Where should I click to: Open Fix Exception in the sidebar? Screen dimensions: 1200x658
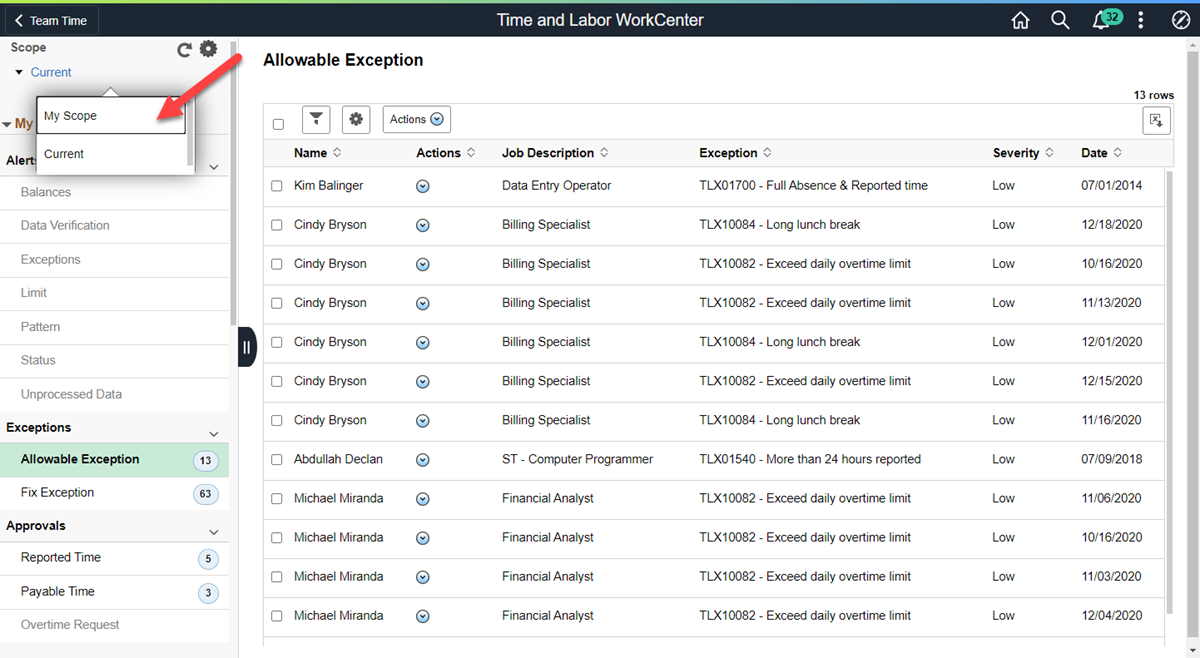pos(58,493)
